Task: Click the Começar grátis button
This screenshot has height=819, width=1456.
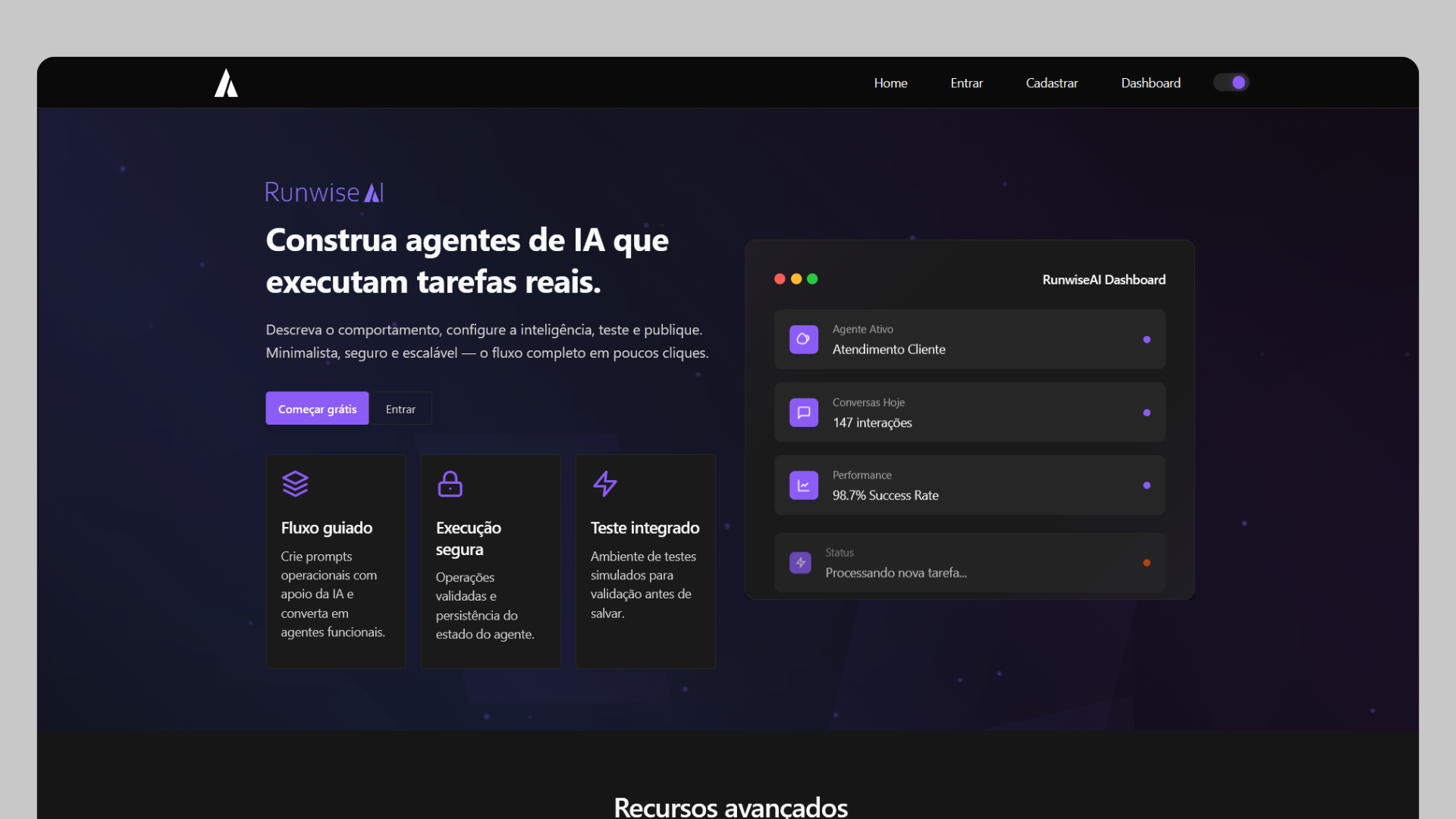Action: (x=317, y=408)
